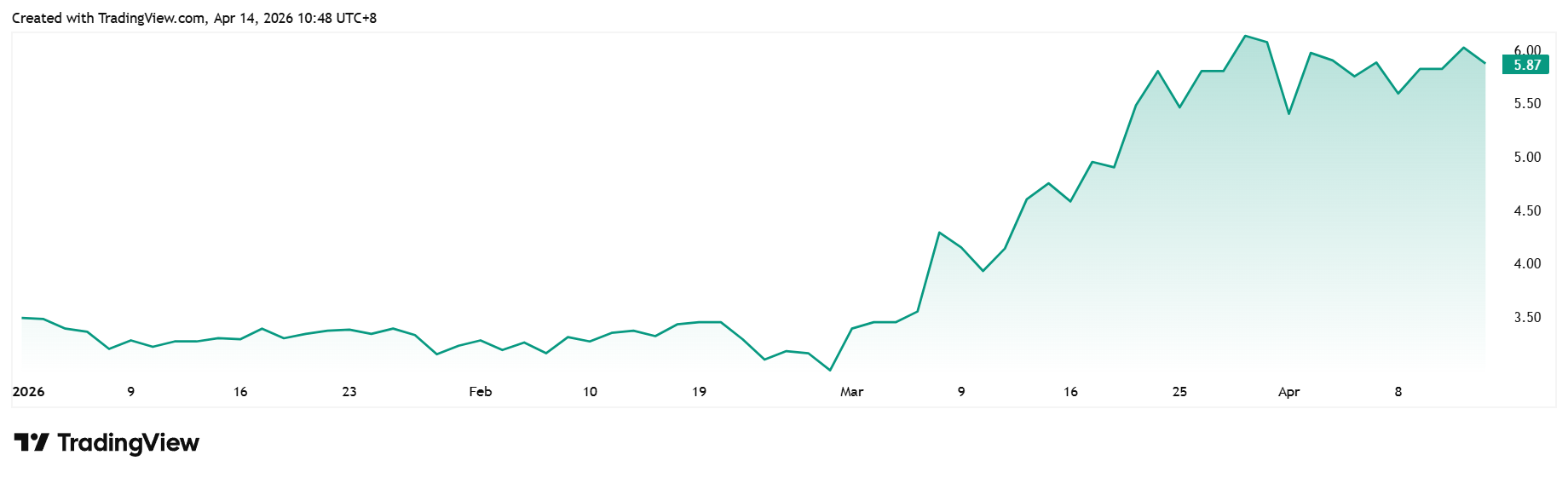Click the TradingView wordmark text

coord(128,443)
